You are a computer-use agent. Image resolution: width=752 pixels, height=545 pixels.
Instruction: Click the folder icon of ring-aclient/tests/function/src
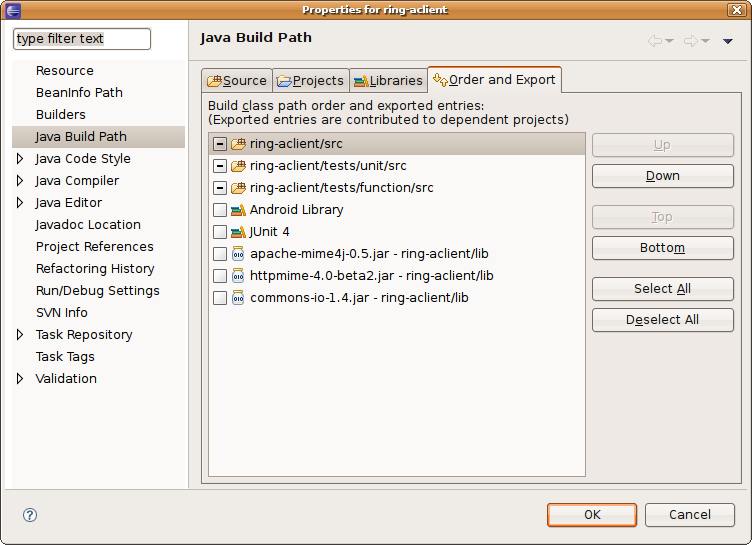[238, 188]
